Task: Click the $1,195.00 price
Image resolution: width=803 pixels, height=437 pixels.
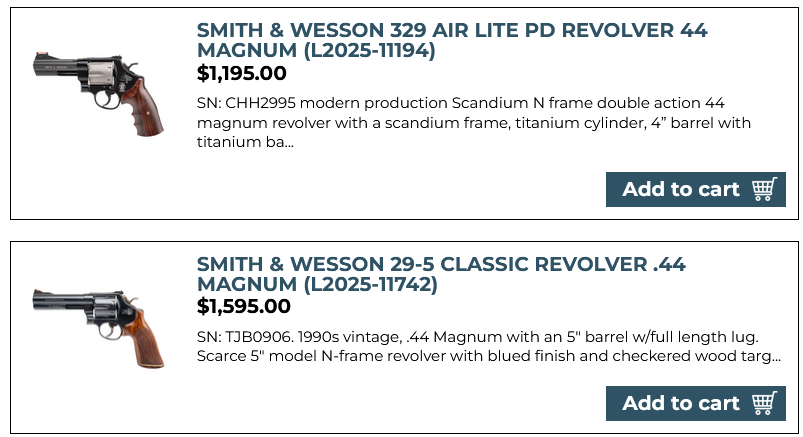Action: [242, 73]
